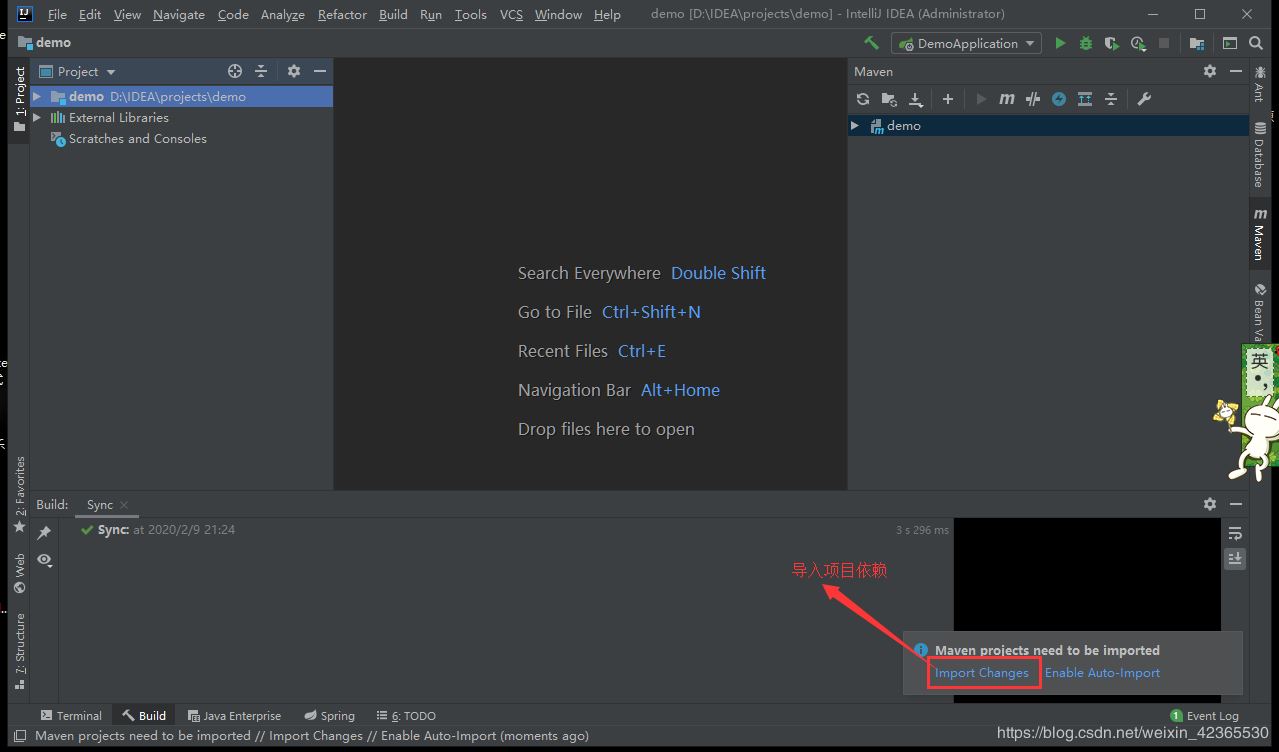Click the green Run button

tap(1060, 43)
